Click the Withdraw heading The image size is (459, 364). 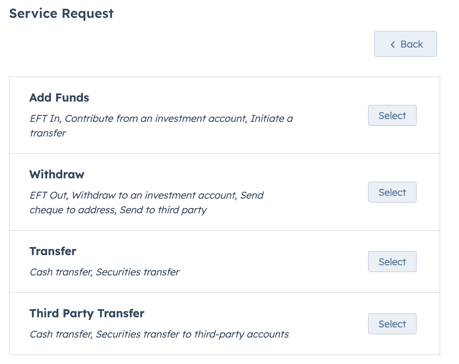57,174
